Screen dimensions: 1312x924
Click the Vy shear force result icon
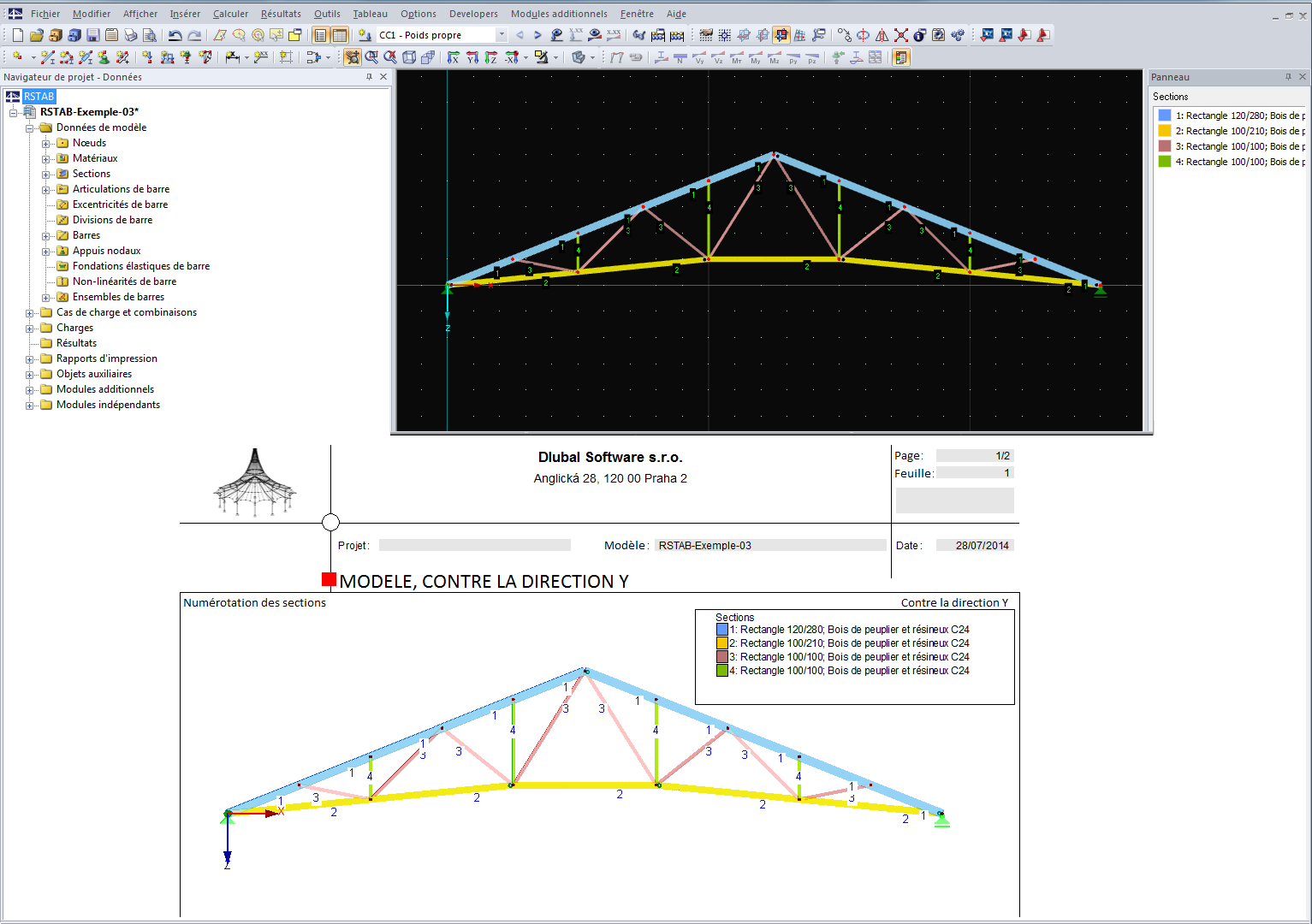(x=698, y=57)
